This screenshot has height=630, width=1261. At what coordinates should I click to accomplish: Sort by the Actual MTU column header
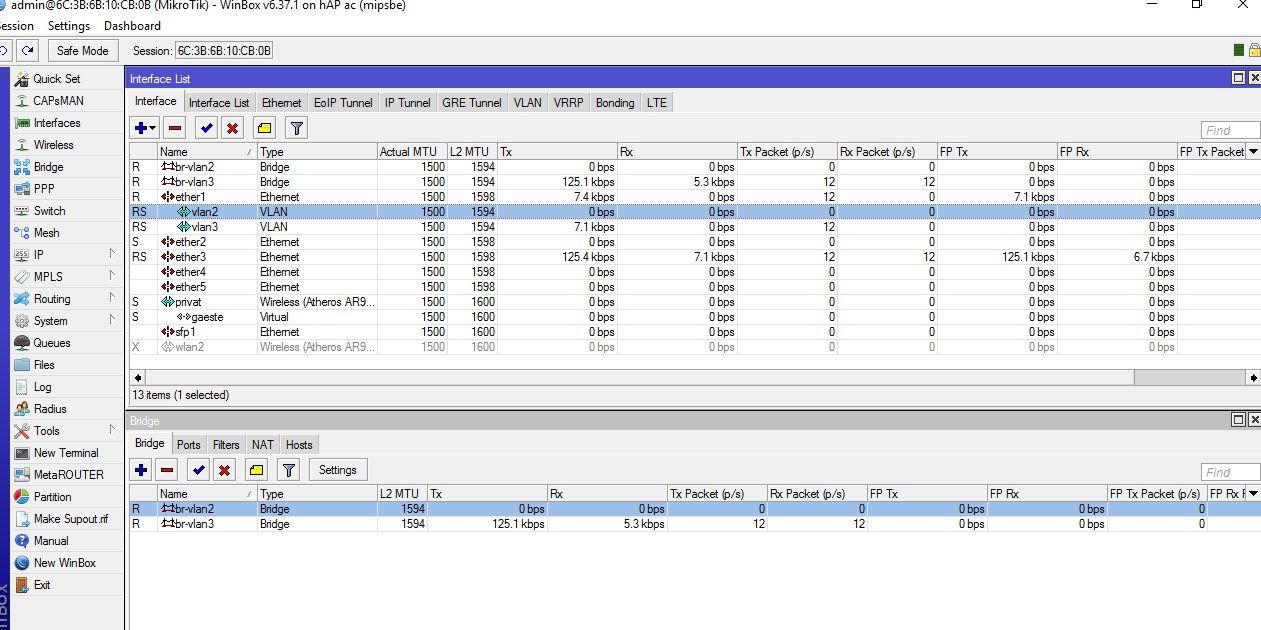tap(411, 152)
